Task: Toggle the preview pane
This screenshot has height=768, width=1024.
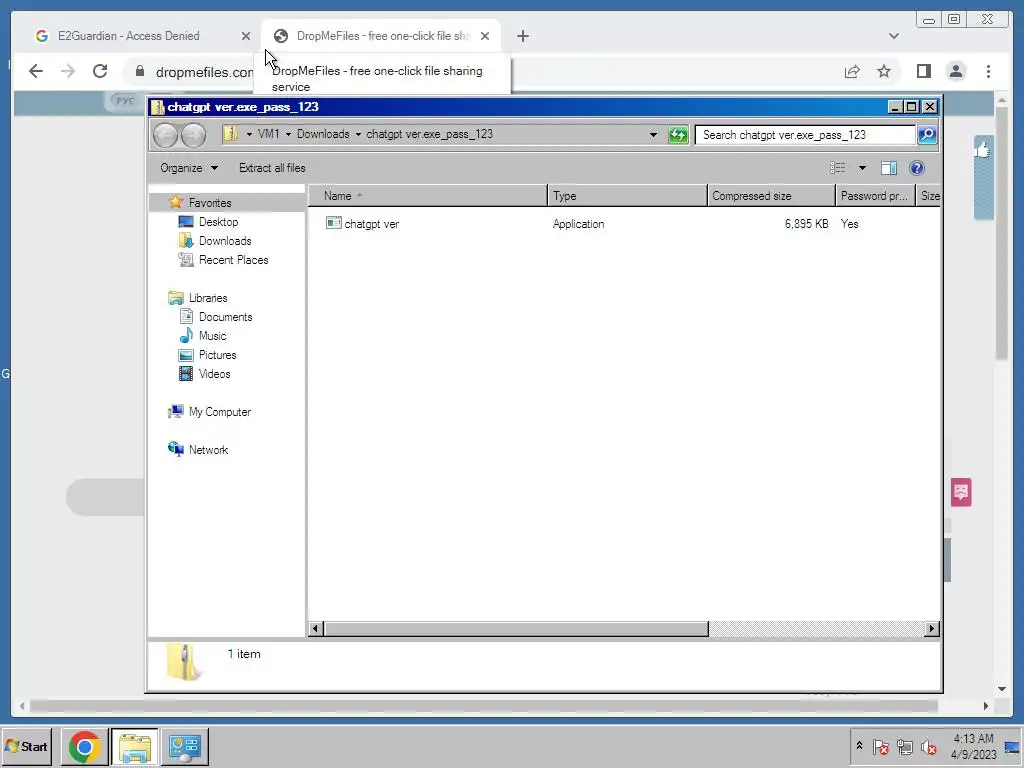Action: (x=889, y=168)
